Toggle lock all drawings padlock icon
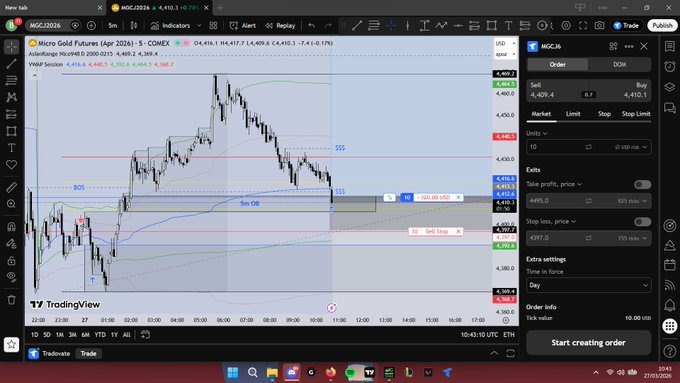 [12, 260]
